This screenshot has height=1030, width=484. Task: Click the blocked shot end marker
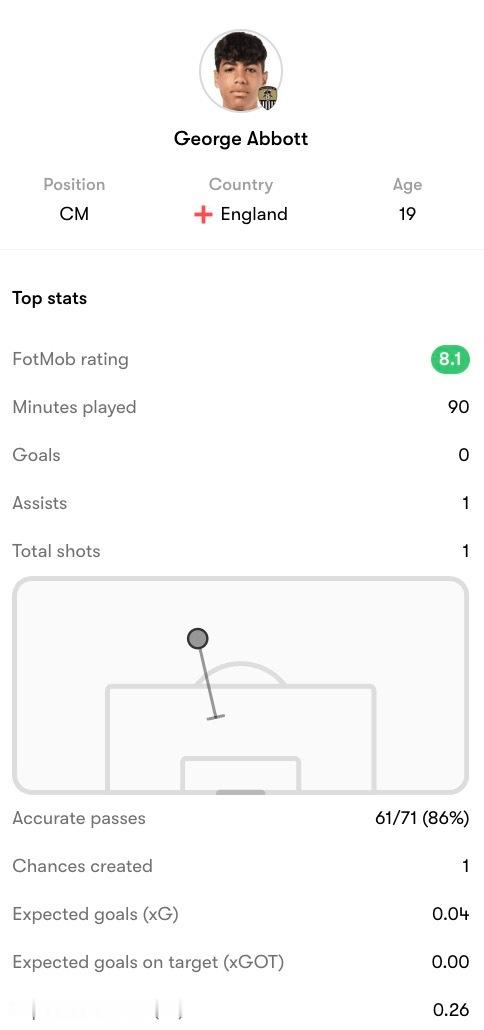pyautogui.click(x=216, y=717)
